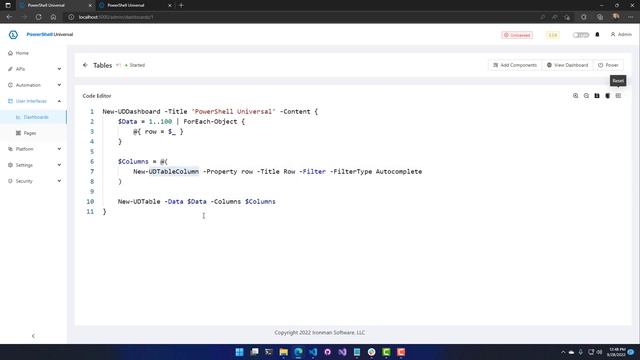
Task: Expand the Settings sidebar section
Action: click(33, 165)
